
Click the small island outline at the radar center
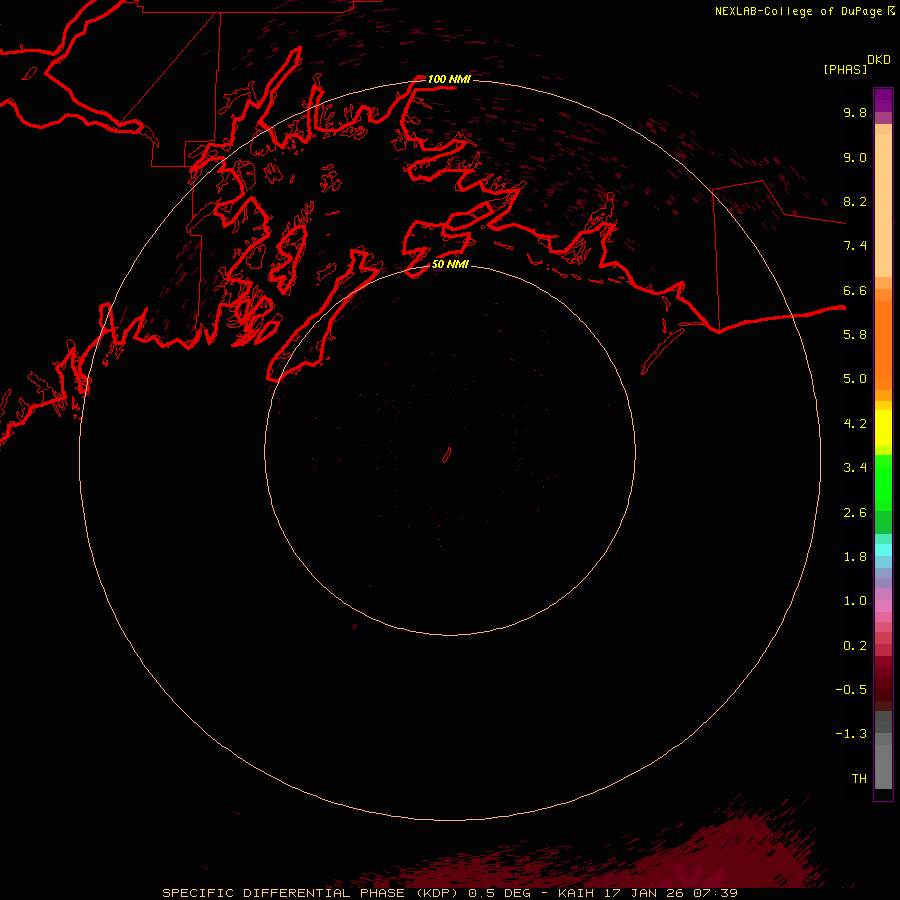(x=447, y=455)
